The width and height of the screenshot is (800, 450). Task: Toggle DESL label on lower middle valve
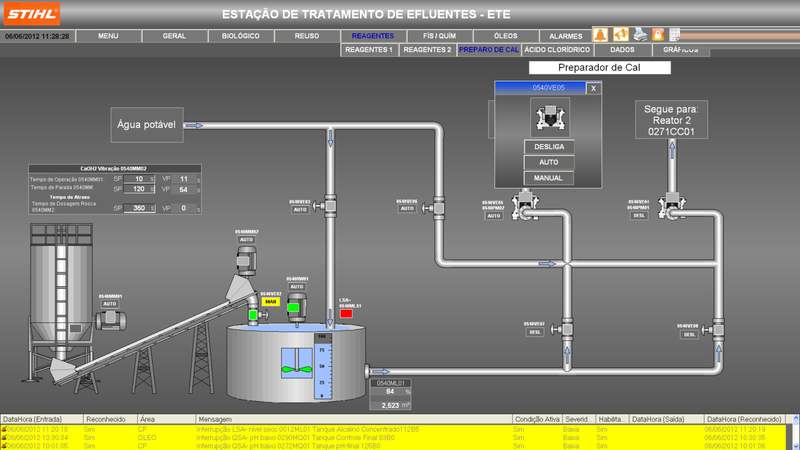coord(535,332)
